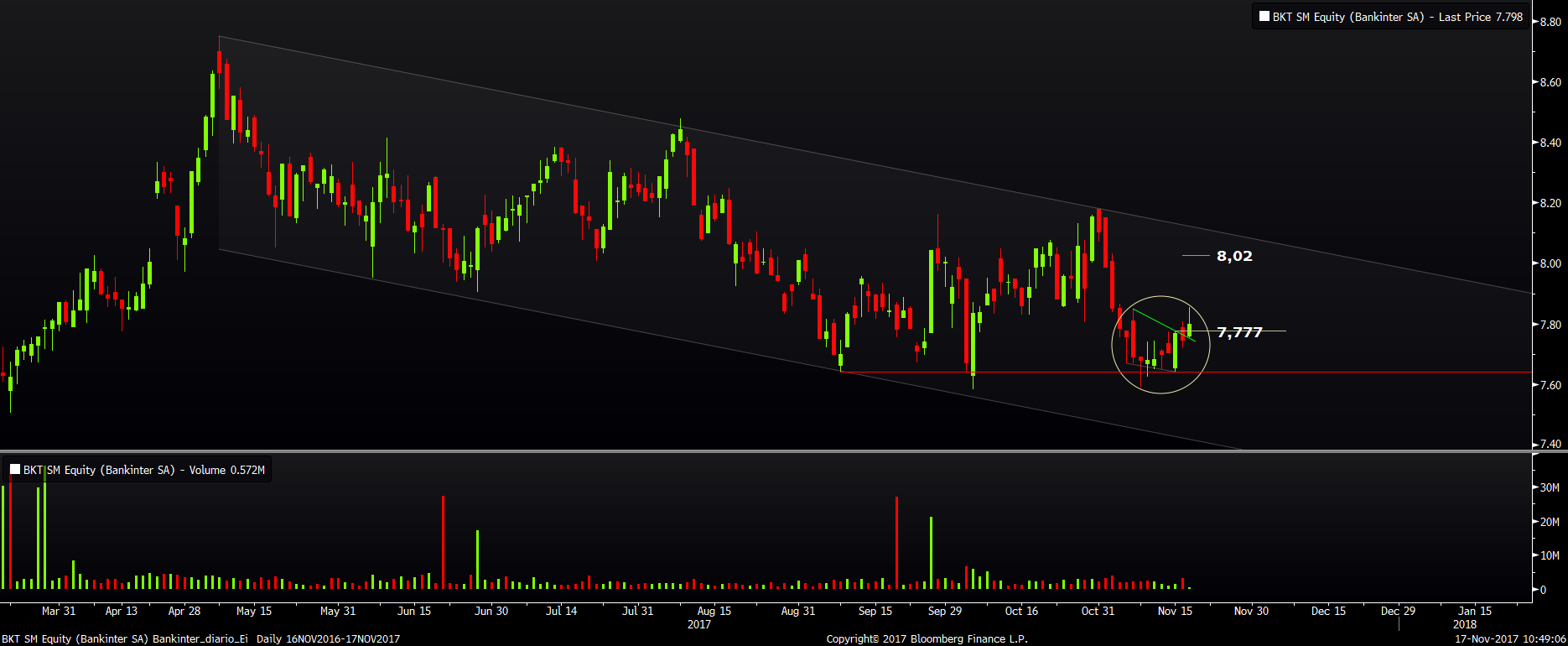1568x646 pixels.
Task: Click the Nov 30 date label
Action: [1251, 611]
